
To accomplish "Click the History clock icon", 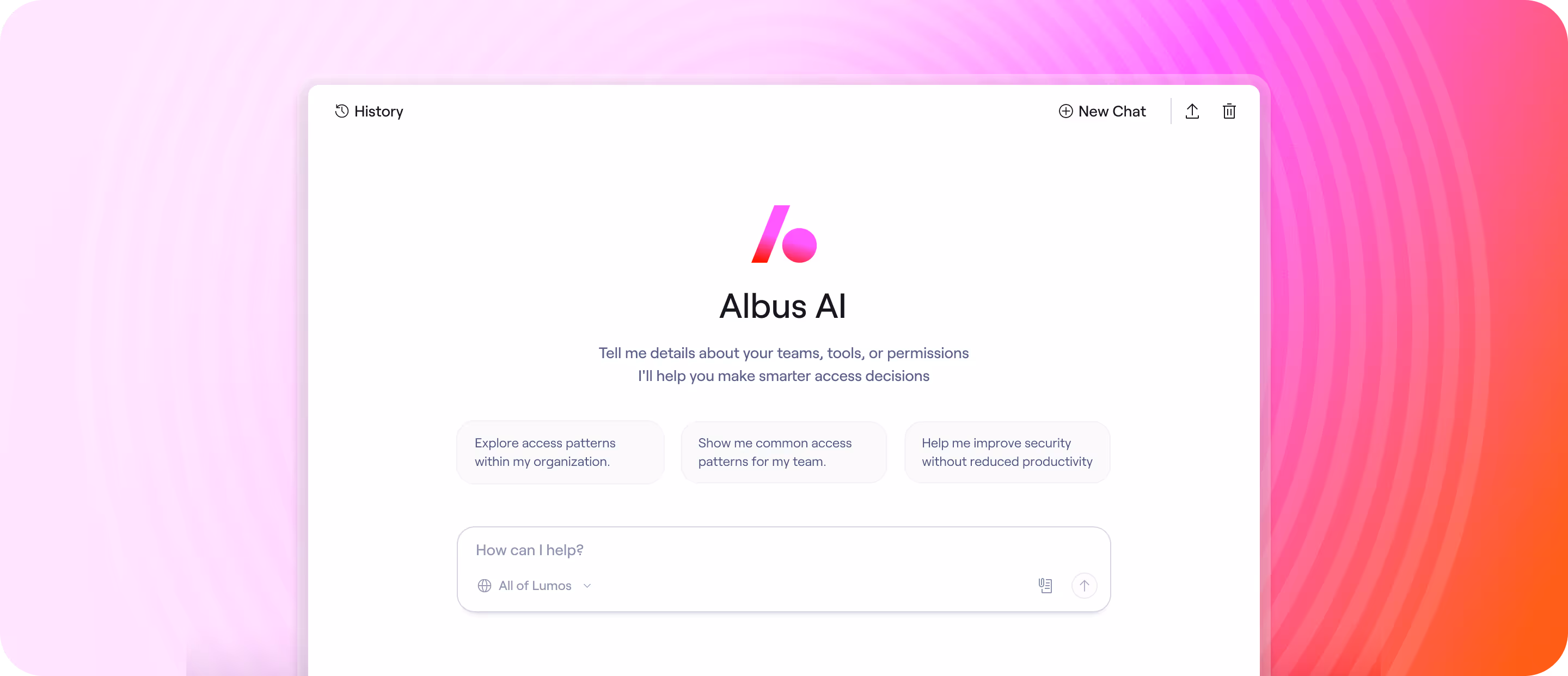I will point(341,112).
